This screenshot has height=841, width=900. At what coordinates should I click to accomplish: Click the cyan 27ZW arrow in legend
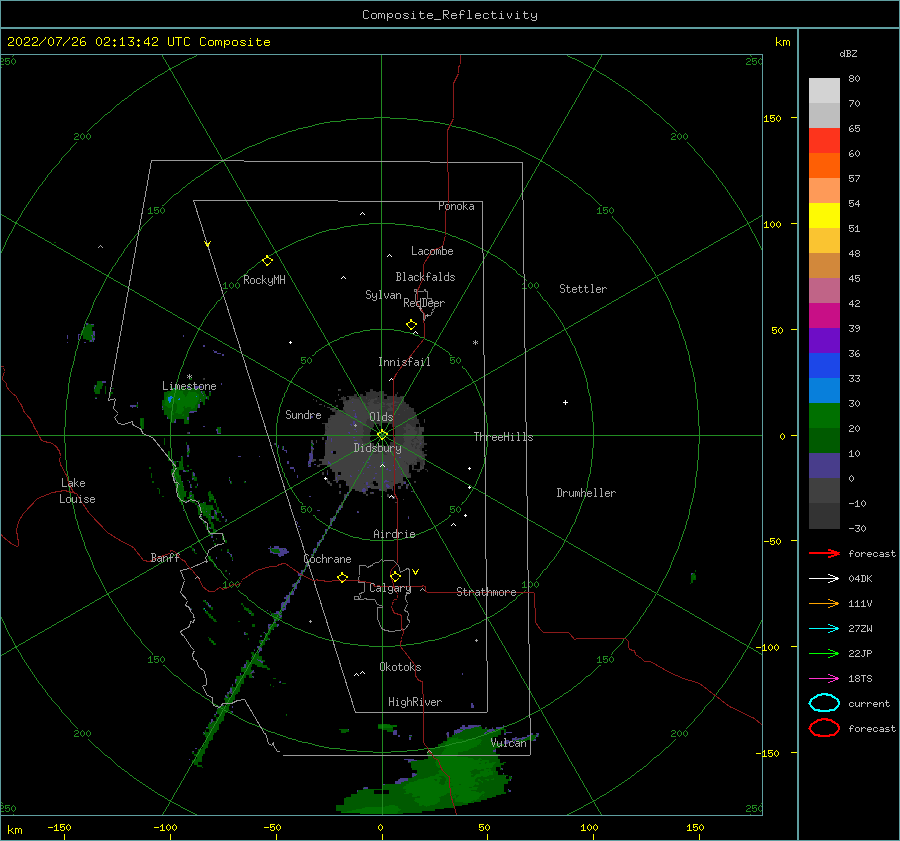click(824, 629)
